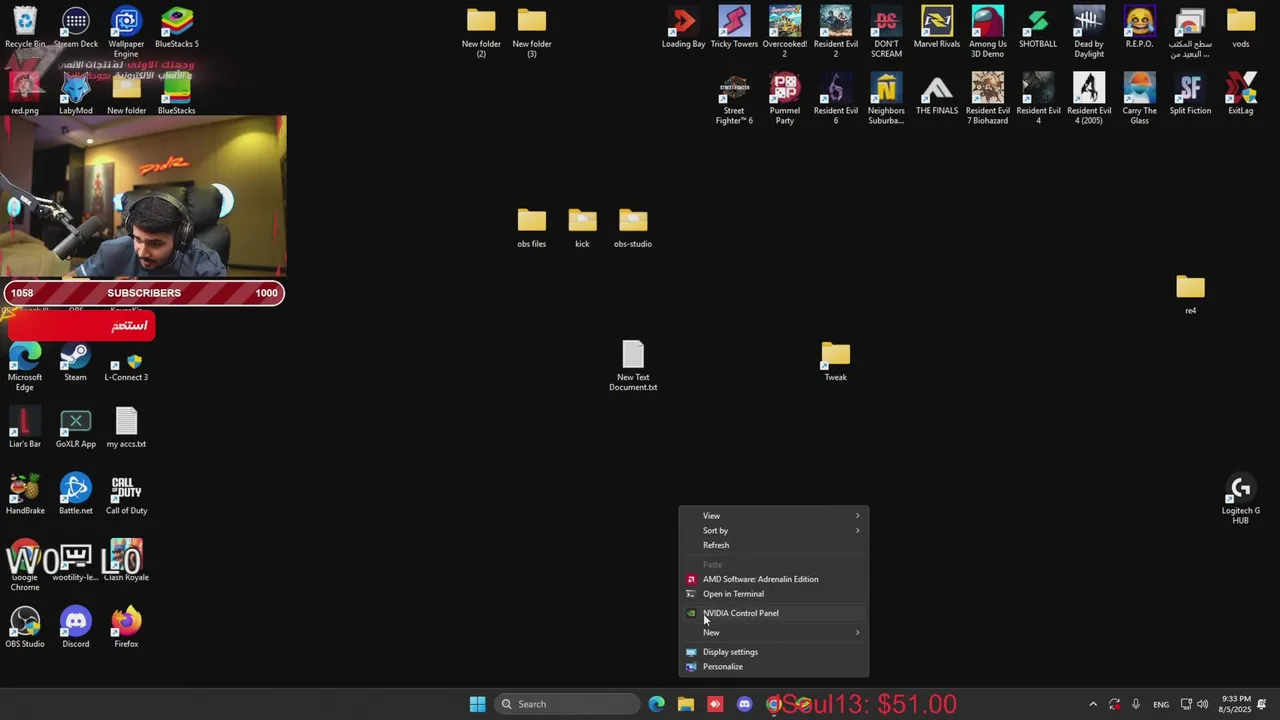1280x720 pixels.
Task: Select the HandBrake desktop icon
Action: 25,494
